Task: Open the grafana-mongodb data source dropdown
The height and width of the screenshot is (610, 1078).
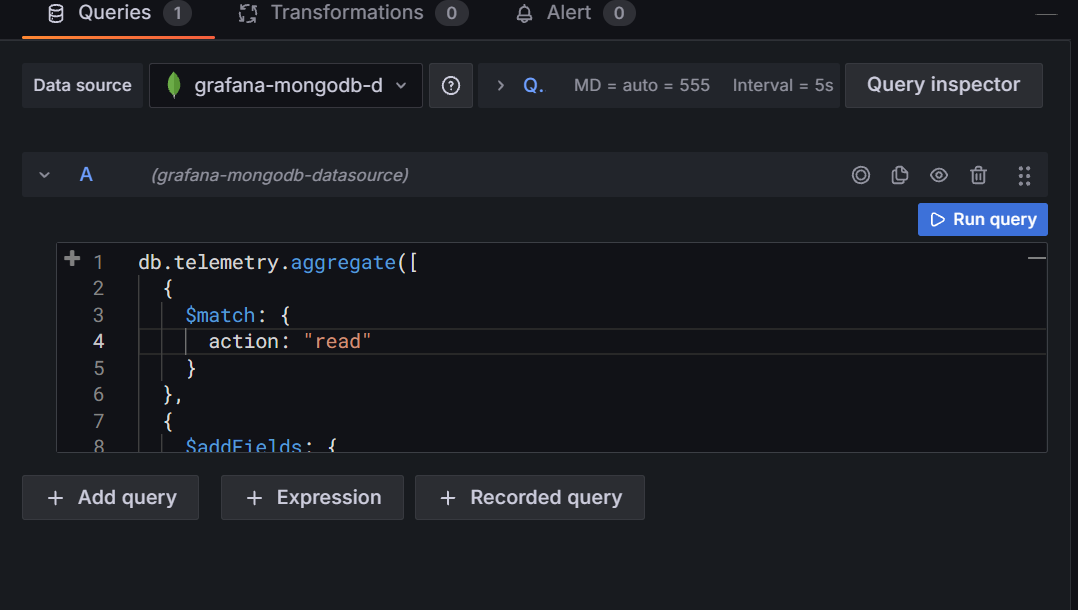Action: click(286, 85)
